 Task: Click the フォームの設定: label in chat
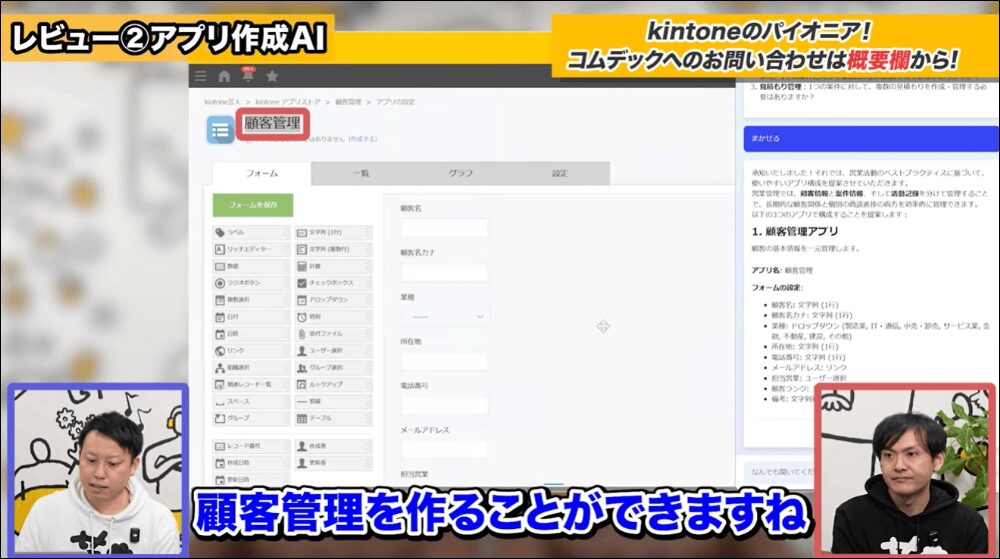point(777,287)
